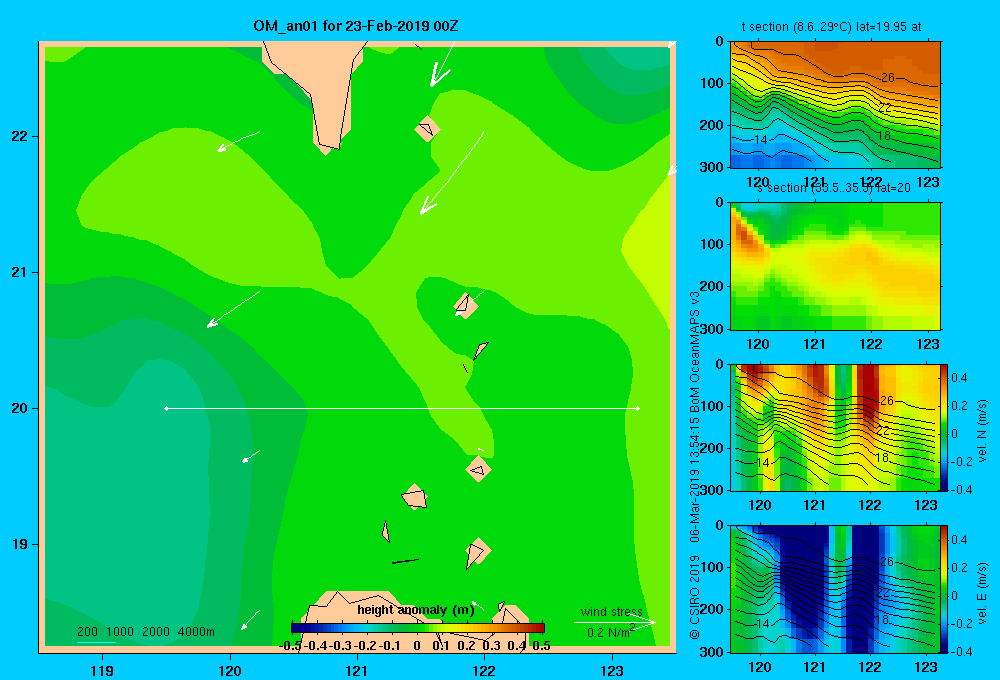Click the bathymetry legend '200 1000 2000 4000m'
Viewport: 1000px width, 680px height.
pos(146,632)
